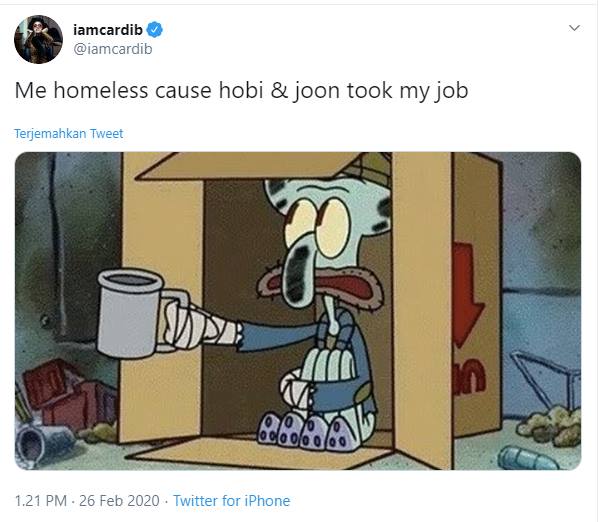Click the 26 Feb 2020 date
The width and height of the screenshot is (599, 522).
point(119,501)
